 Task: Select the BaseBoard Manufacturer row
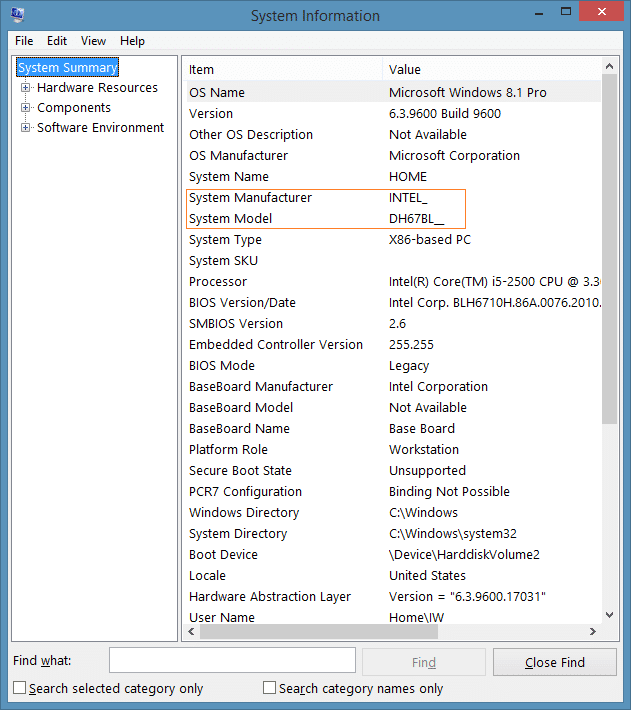coord(393,387)
